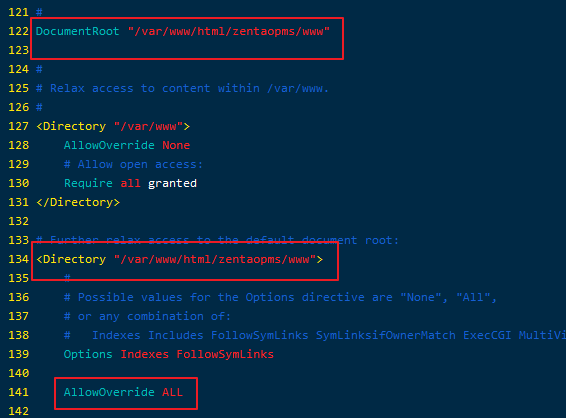Click the "/var/www/html/zentaopms/www" path on line 122

click(x=229, y=31)
